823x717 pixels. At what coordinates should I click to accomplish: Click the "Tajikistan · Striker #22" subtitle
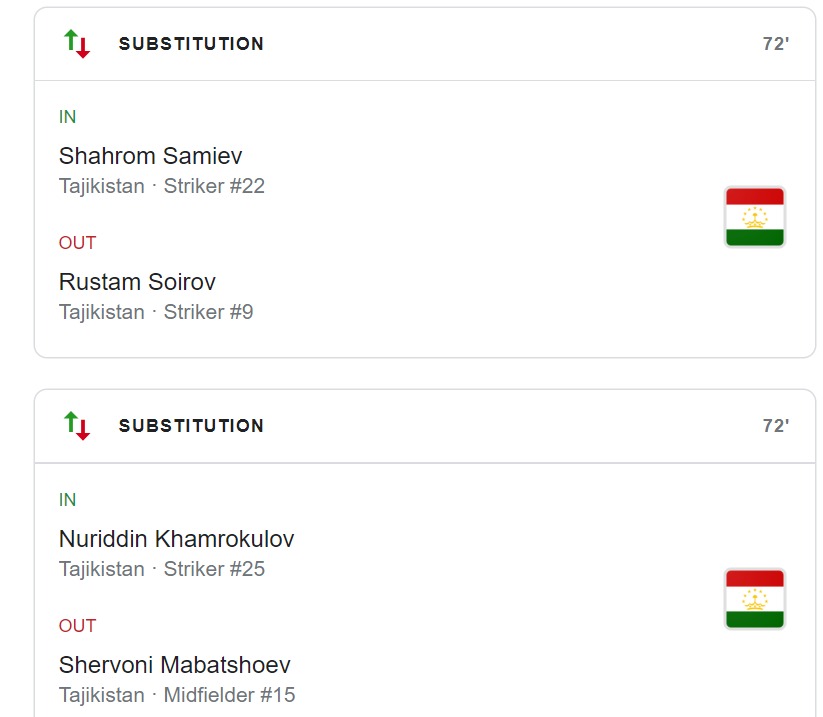click(x=161, y=186)
